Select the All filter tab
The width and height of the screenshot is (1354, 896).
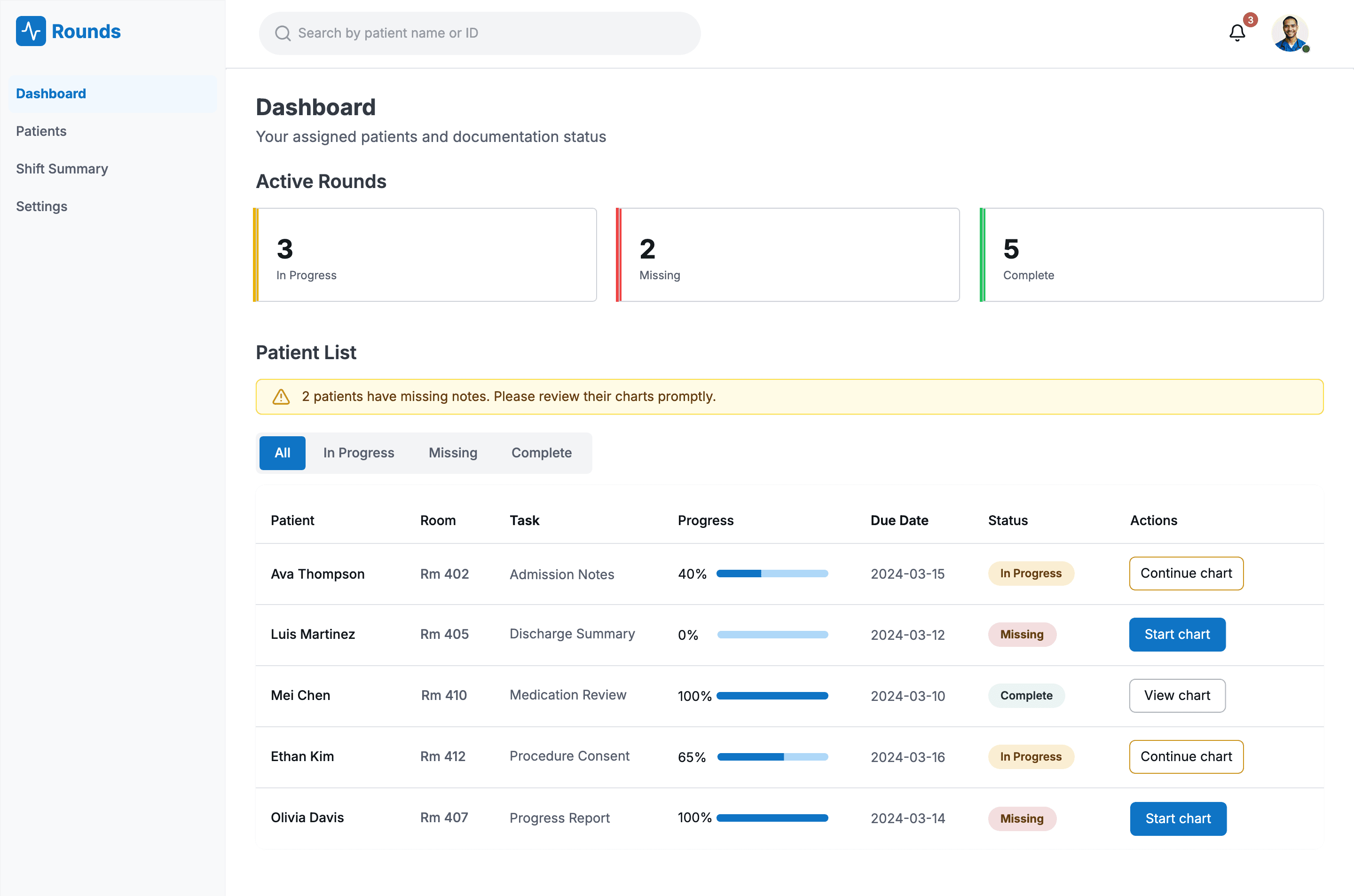tap(282, 453)
